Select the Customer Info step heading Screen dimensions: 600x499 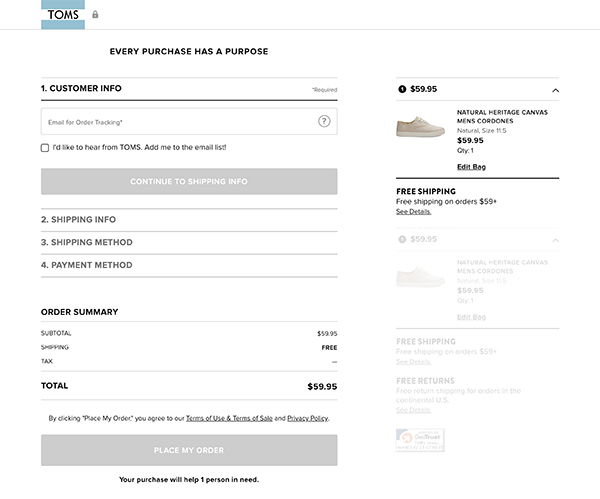(81, 88)
